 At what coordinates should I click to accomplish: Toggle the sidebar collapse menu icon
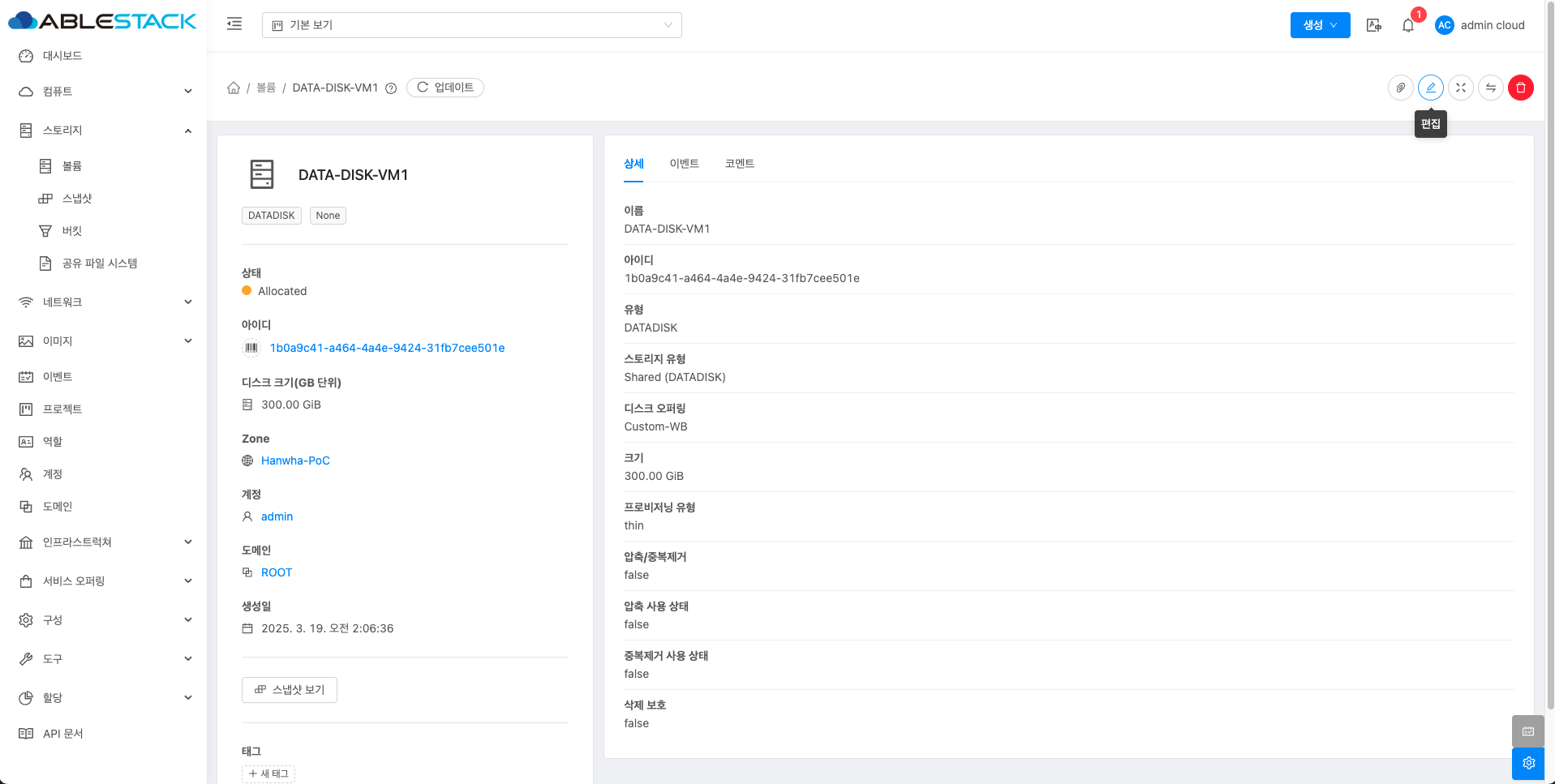234,24
